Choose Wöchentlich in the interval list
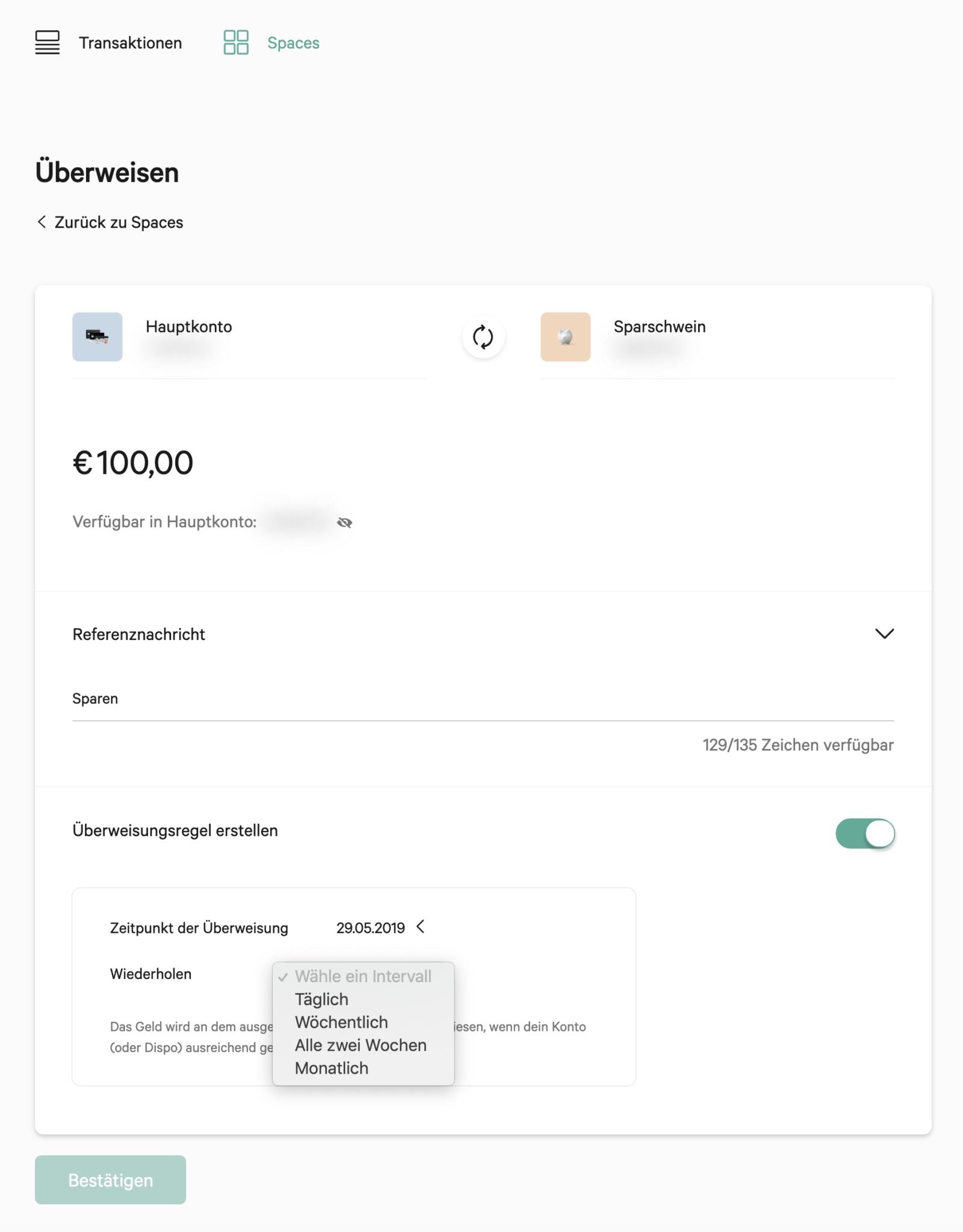This screenshot has width=963, height=1232. click(341, 1022)
